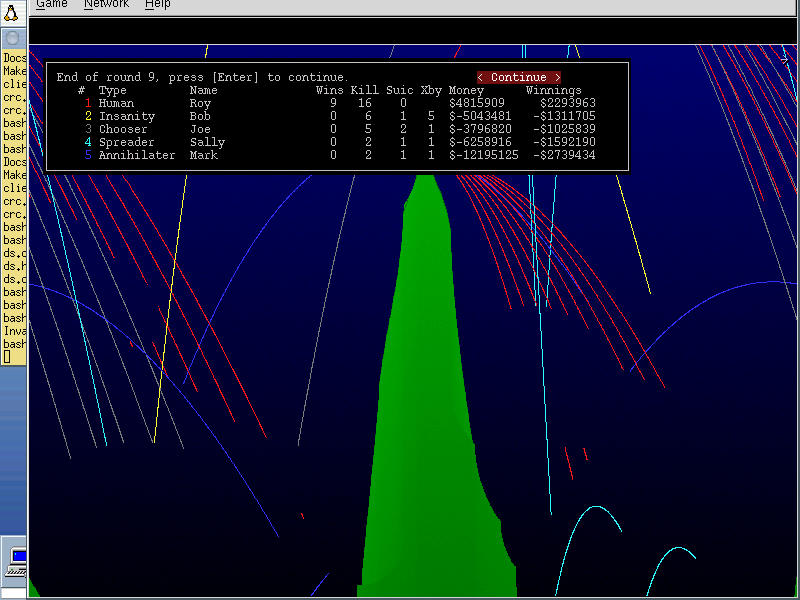
Task: Click the "Wins" column header
Action: (x=330, y=90)
